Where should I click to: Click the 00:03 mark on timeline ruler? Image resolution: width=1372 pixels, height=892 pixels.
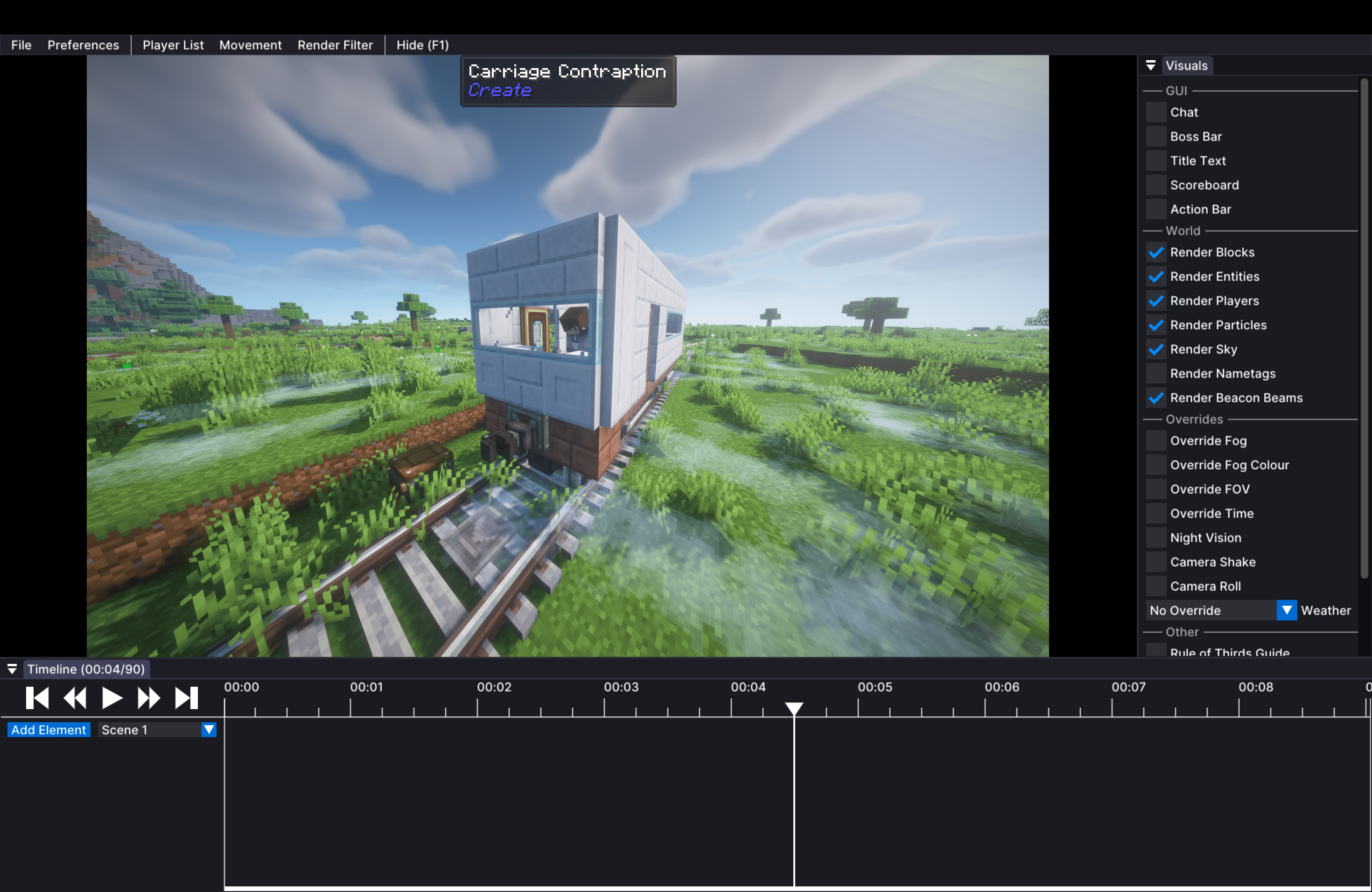click(x=622, y=687)
